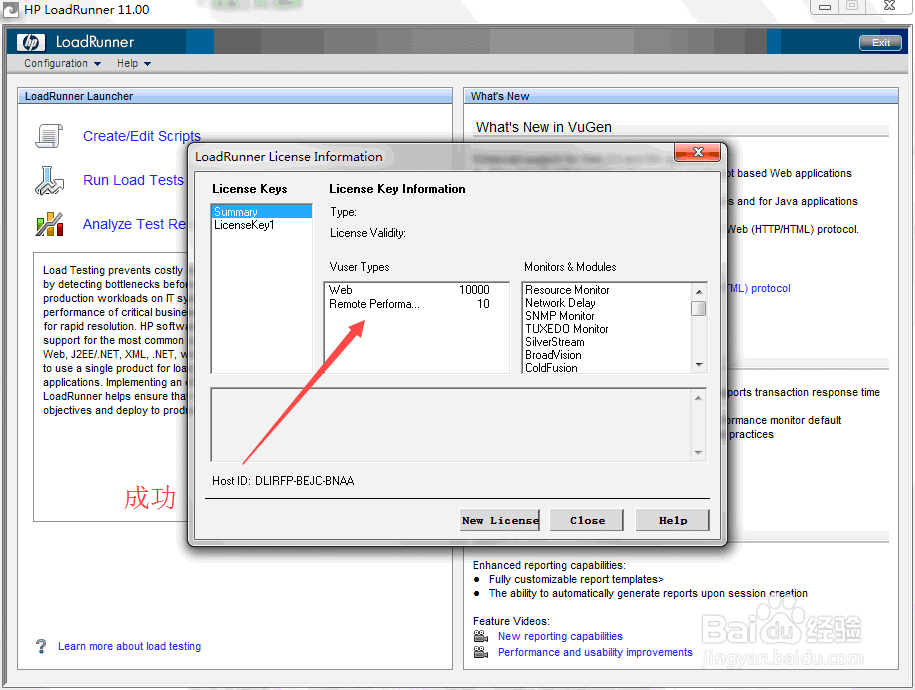
Task: Click the Create/Edit Scripts scroll icon
Action: (49, 136)
